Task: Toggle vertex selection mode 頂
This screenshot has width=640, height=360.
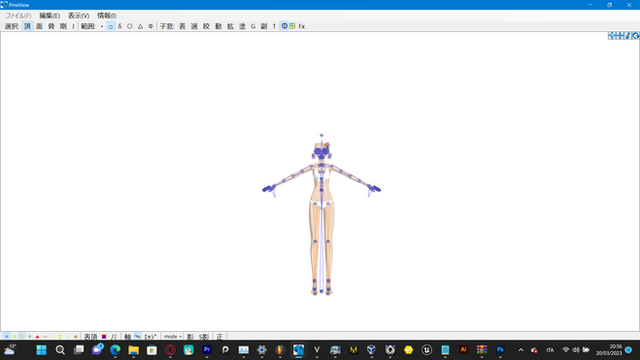Action: coord(27,26)
